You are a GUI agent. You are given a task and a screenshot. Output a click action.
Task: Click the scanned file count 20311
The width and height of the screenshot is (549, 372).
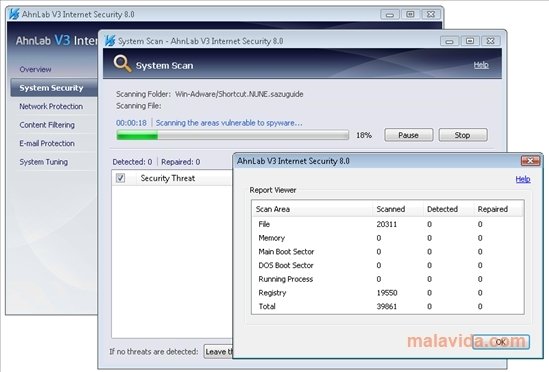387,224
